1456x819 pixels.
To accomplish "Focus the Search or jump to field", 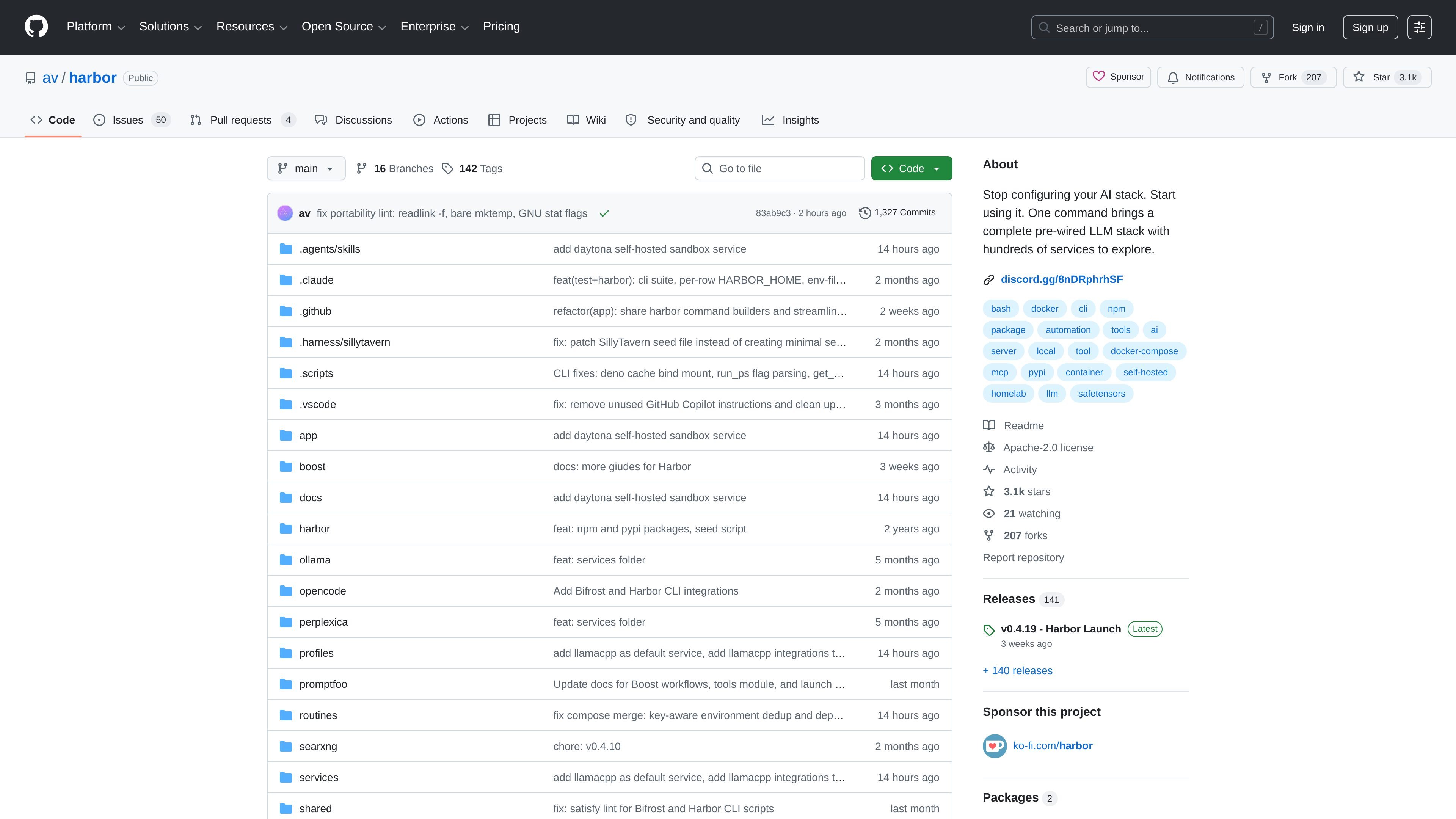I will click(x=1152, y=27).
